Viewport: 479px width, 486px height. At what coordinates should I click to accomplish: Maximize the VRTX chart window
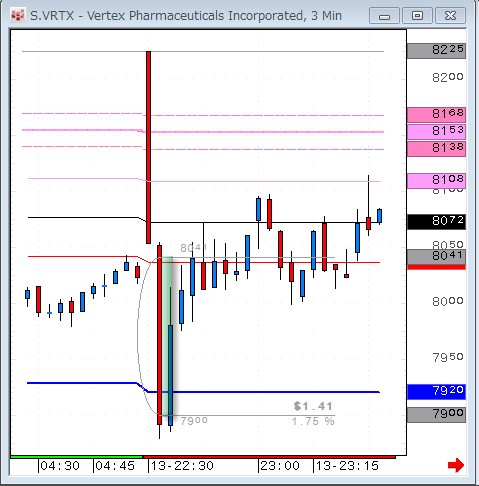point(417,16)
